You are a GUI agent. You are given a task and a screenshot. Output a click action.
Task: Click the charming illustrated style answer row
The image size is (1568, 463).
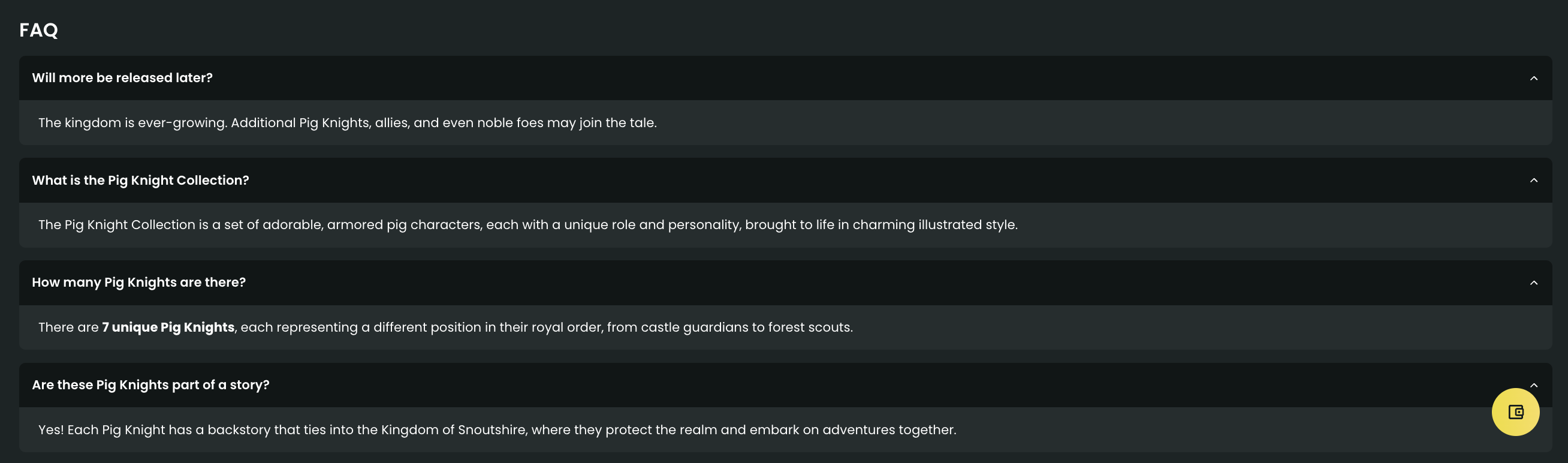[x=527, y=225]
